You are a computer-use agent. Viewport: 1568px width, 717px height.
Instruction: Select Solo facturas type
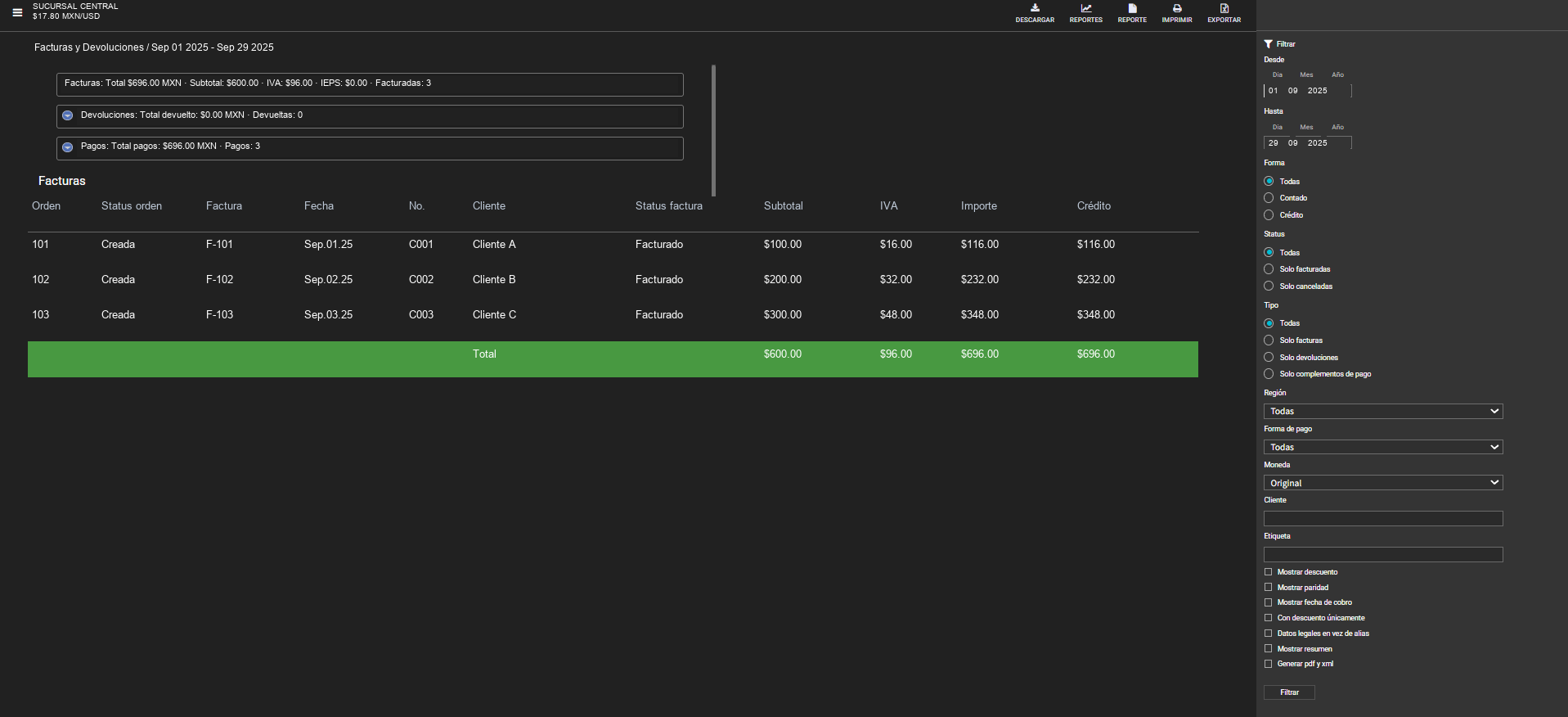coord(1269,340)
